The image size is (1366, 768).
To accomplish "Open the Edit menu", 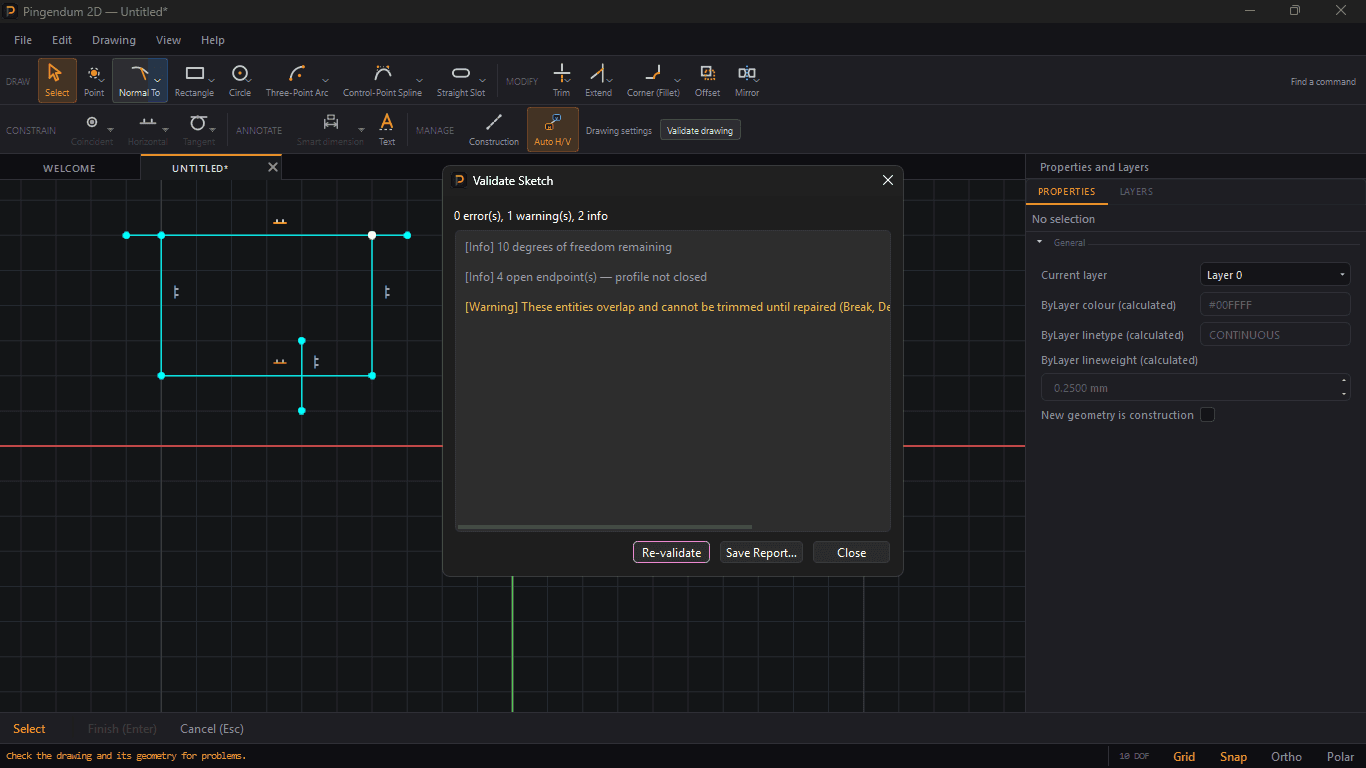I will [x=62, y=40].
